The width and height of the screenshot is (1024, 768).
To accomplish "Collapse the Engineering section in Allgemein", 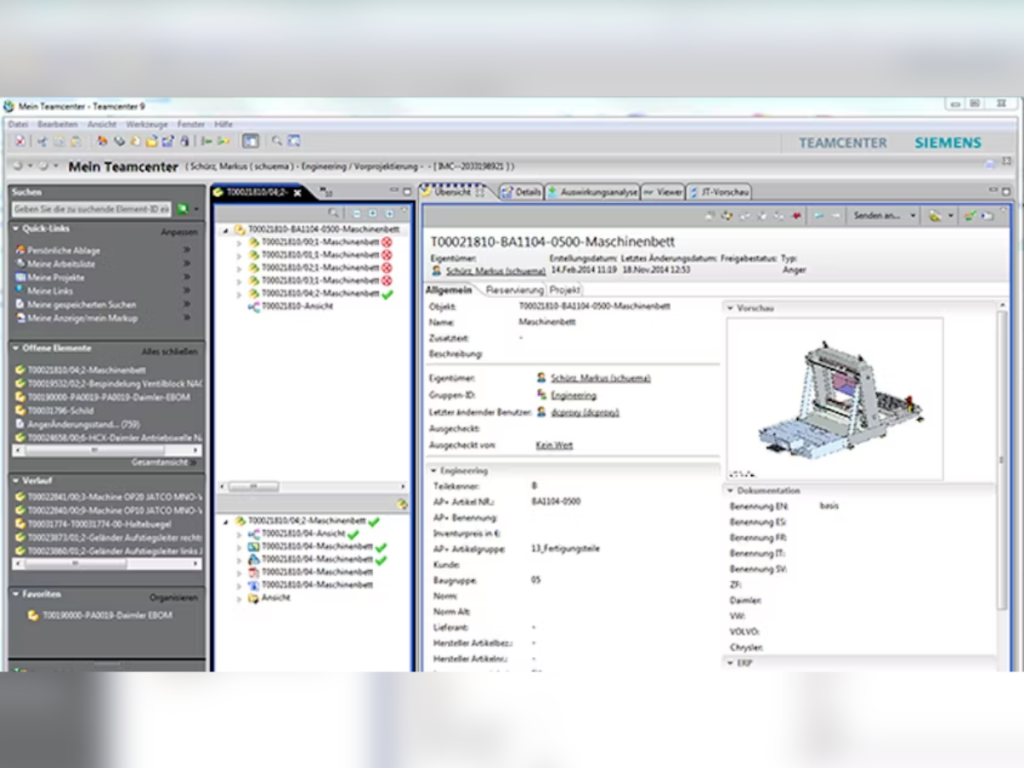I will click(433, 470).
